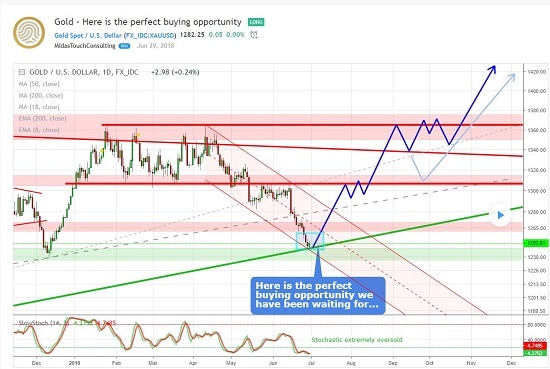This screenshot has width=550, height=369.
Task: Select the EMA (8, close) indicator label
Action: point(39,130)
